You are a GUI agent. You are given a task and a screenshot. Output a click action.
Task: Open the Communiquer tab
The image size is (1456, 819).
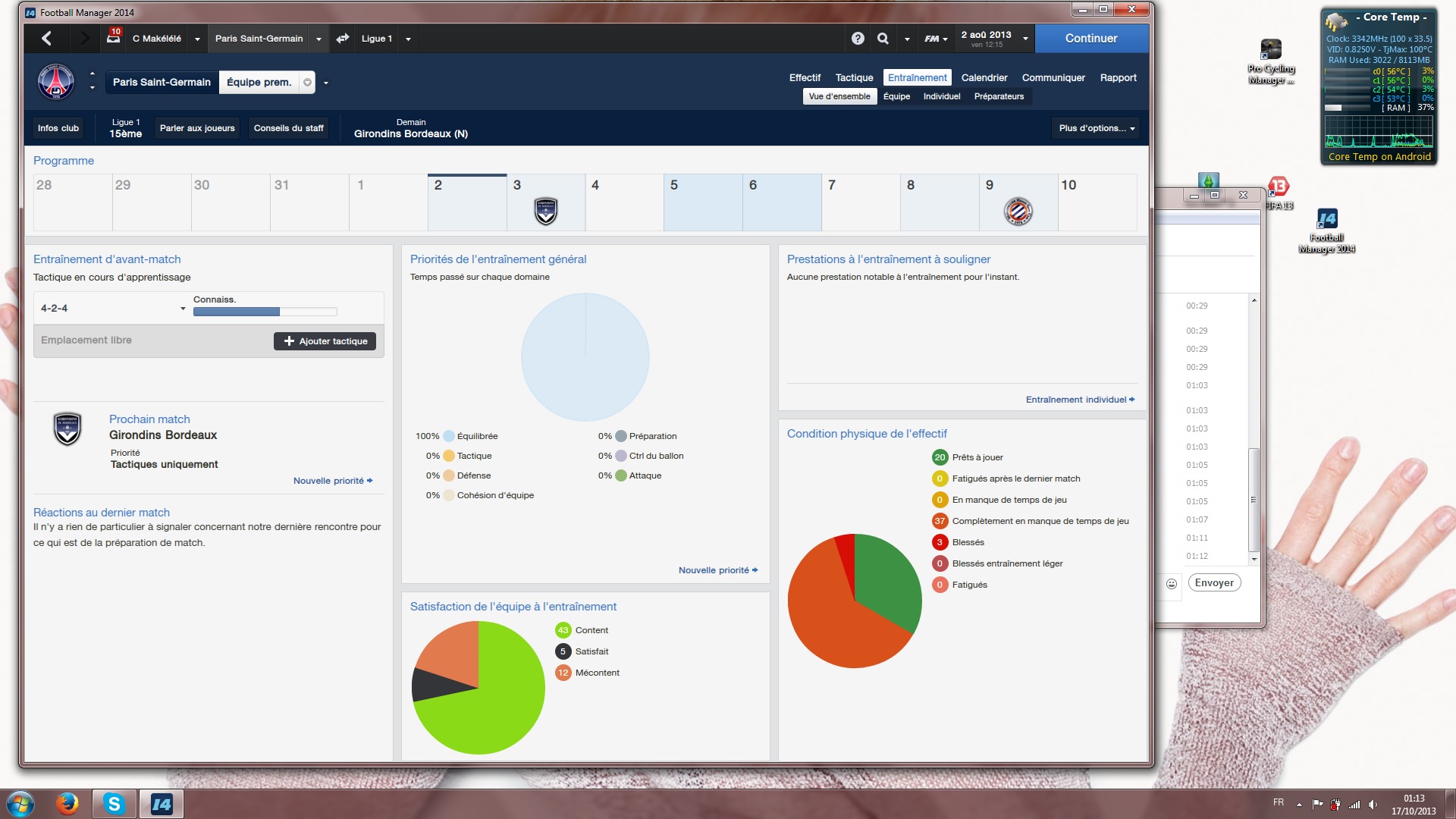(x=1053, y=77)
